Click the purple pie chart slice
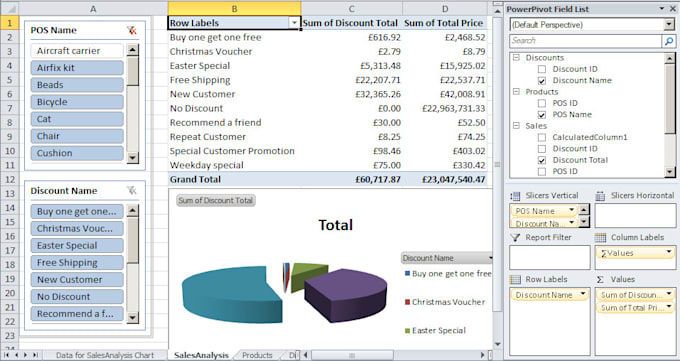Image resolution: width=680 pixels, height=361 pixels. click(x=347, y=295)
